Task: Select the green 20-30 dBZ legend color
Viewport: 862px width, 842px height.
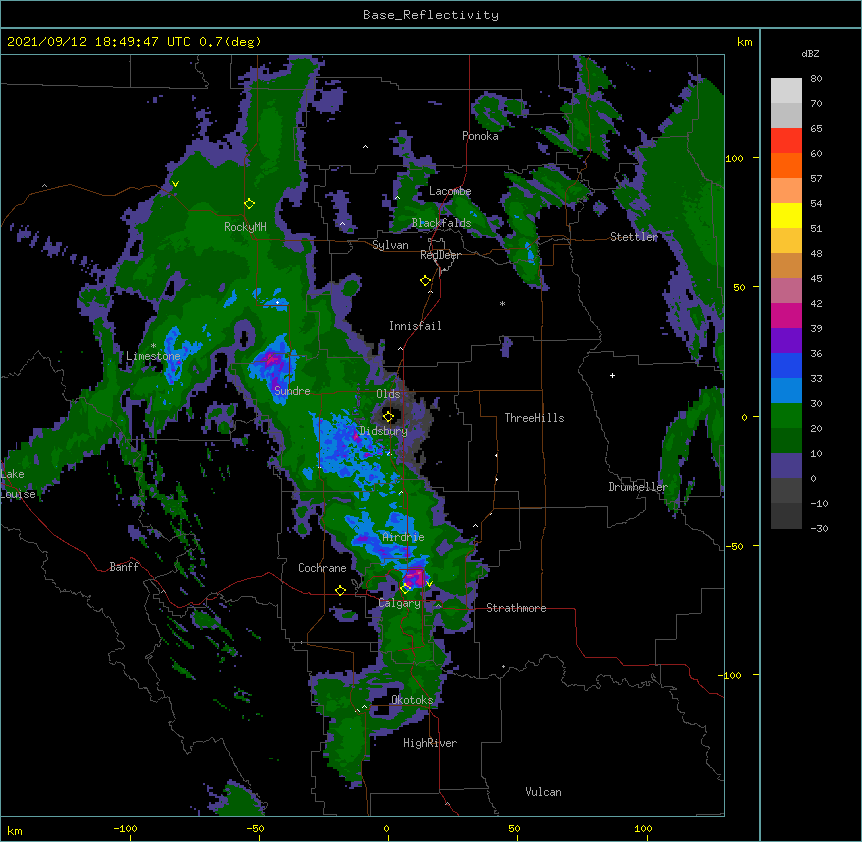Action: [x=786, y=416]
